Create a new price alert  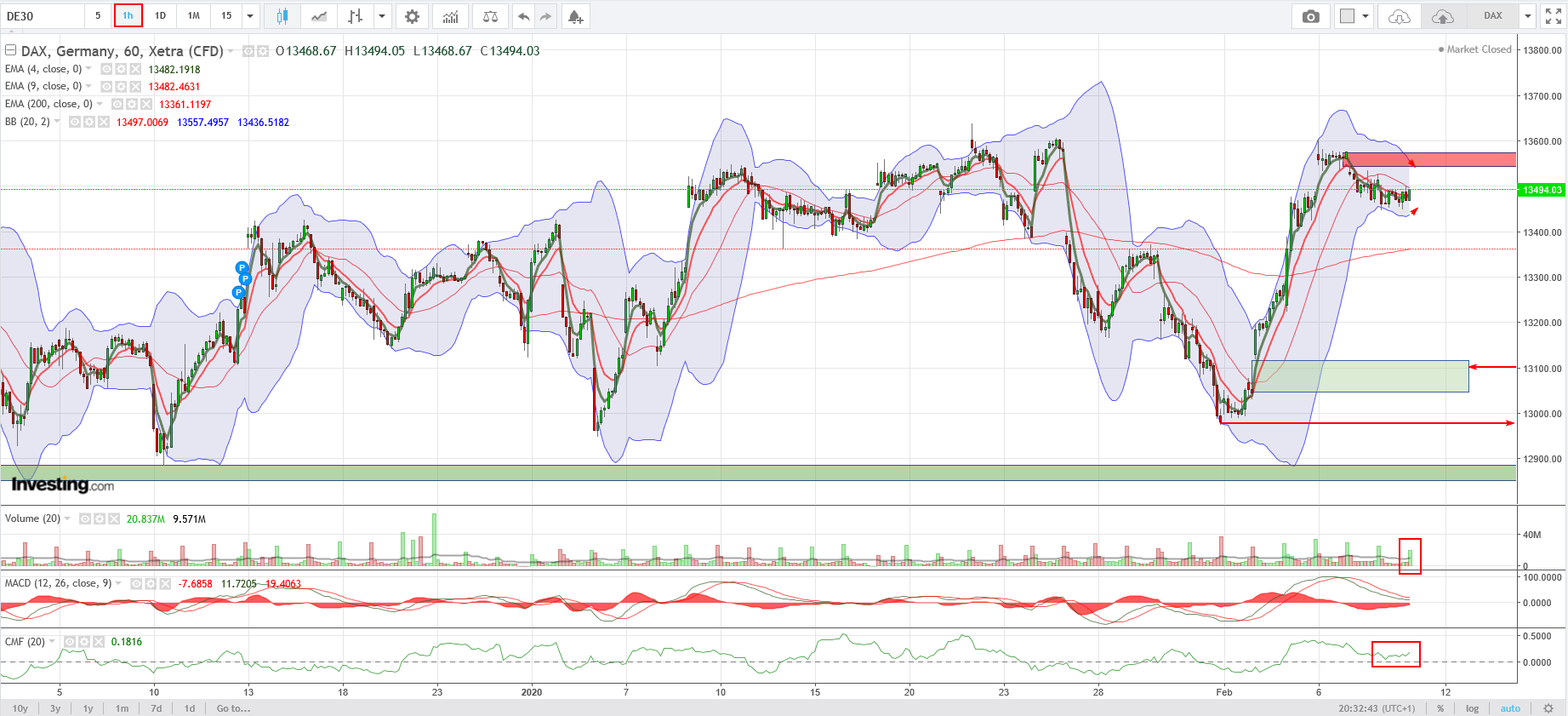576,16
